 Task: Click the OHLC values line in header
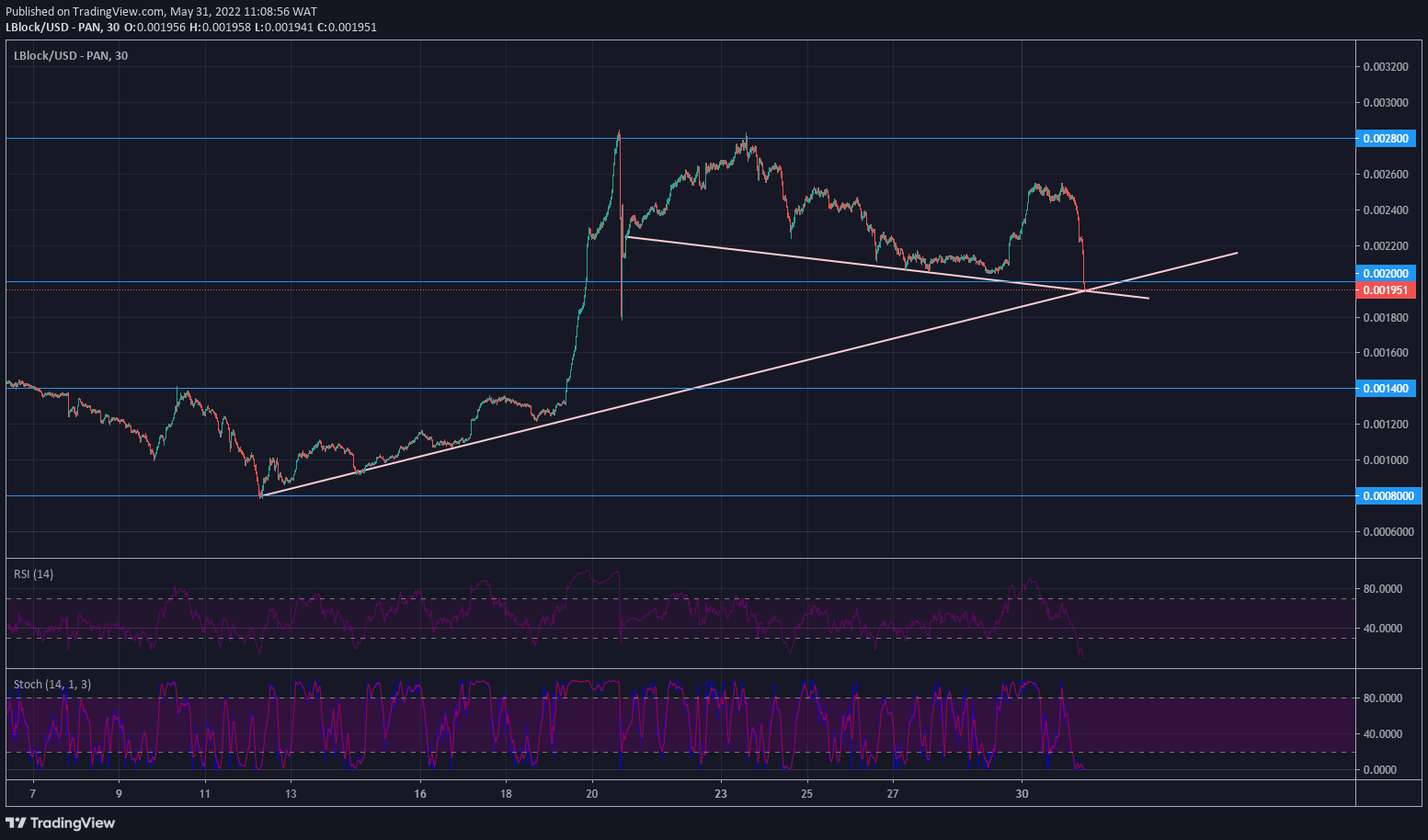click(x=251, y=28)
